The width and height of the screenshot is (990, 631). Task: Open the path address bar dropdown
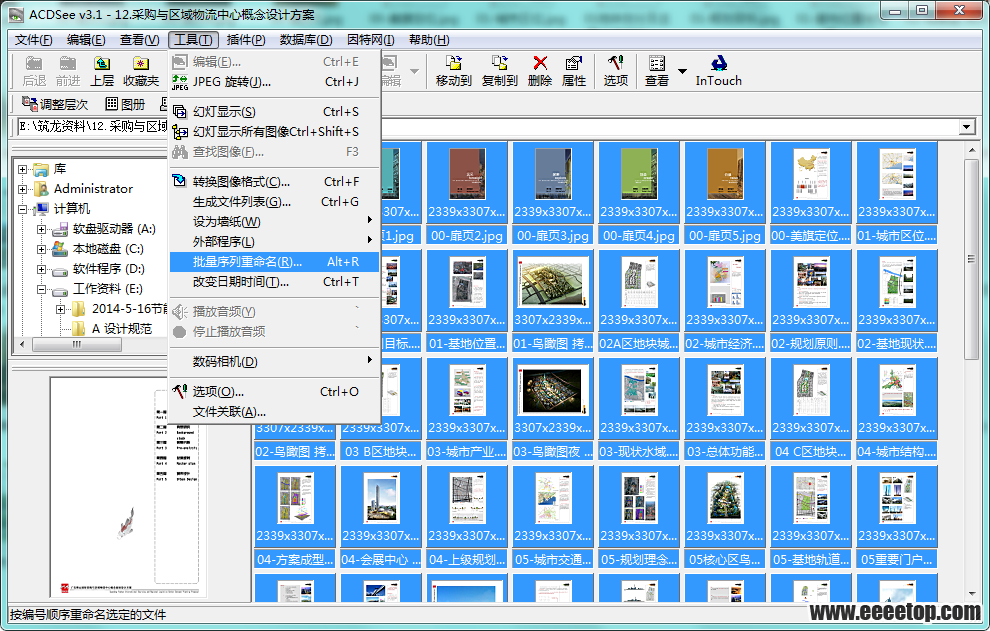coord(967,127)
